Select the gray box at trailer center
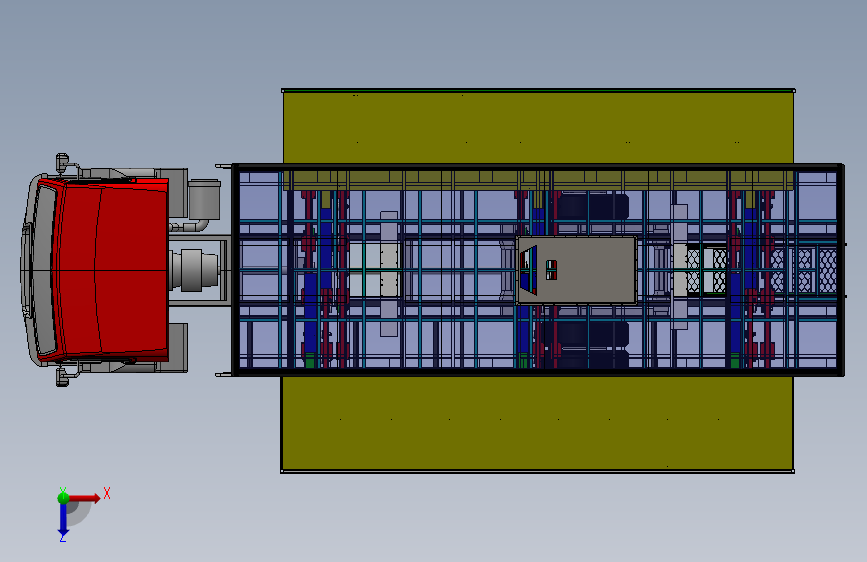The image size is (867, 562). [576, 270]
